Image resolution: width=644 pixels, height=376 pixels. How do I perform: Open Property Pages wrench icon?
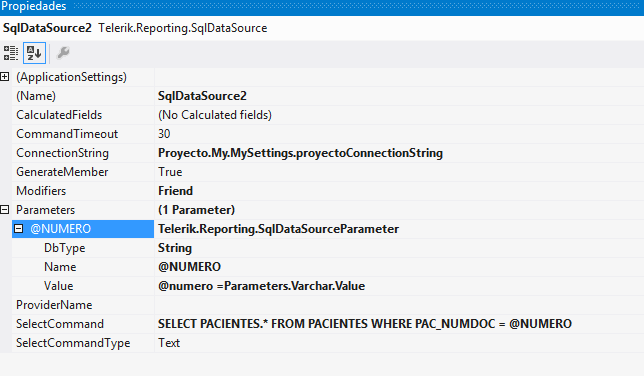tap(63, 53)
